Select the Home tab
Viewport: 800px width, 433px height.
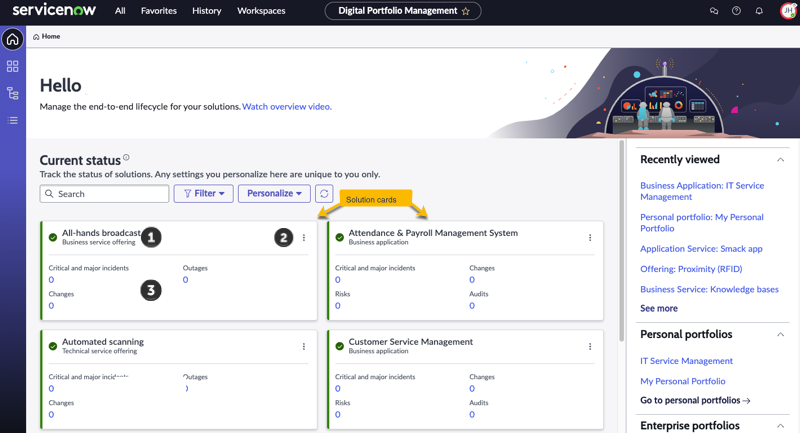[46, 37]
